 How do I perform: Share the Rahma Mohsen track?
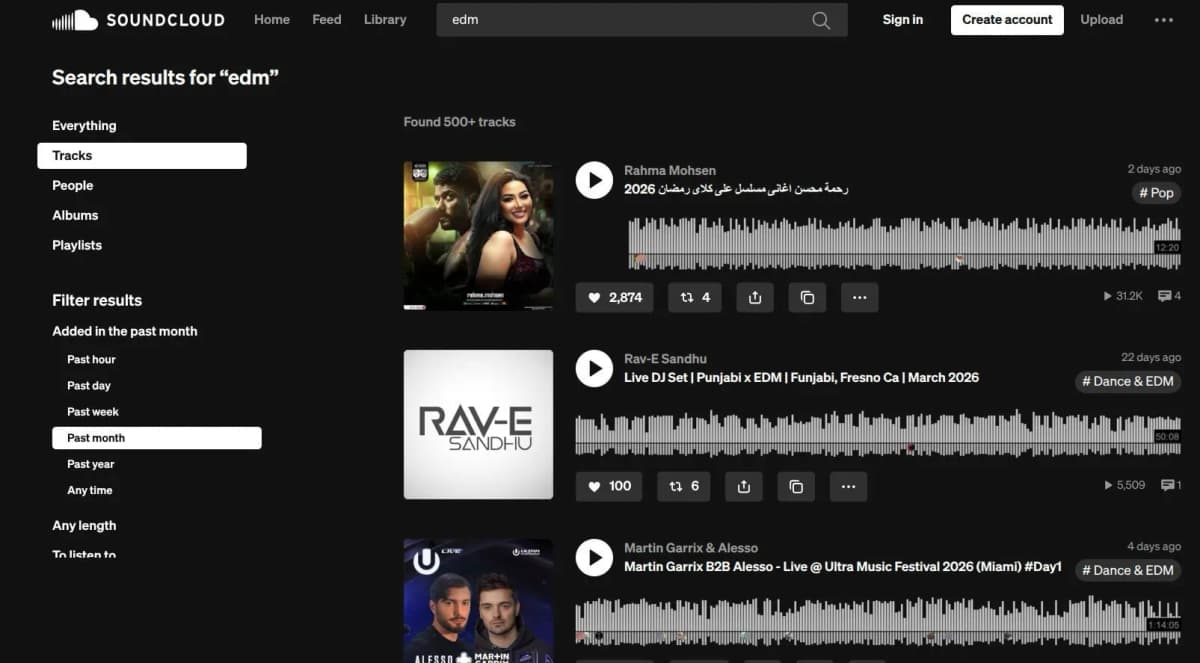(755, 297)
